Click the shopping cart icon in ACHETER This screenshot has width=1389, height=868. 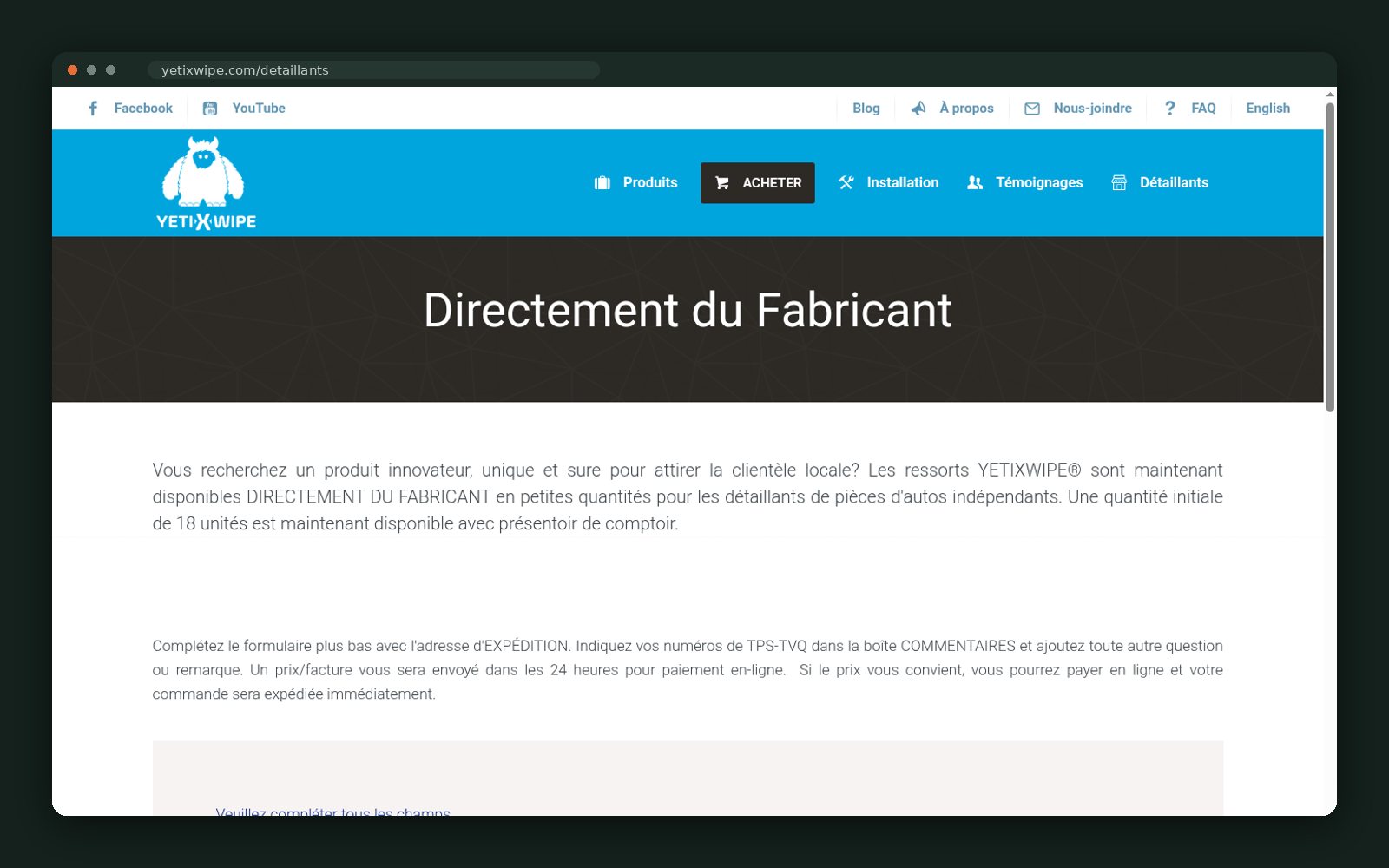721,183
